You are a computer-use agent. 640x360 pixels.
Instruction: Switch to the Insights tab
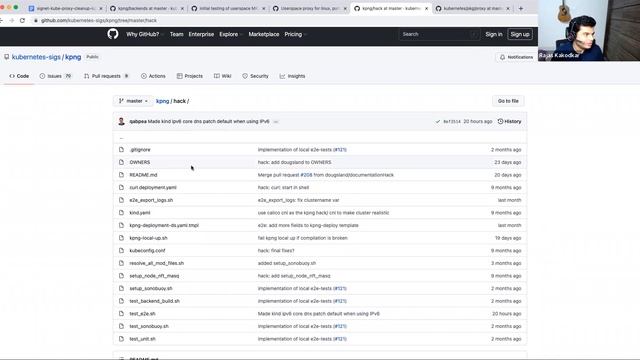point(292,76)
